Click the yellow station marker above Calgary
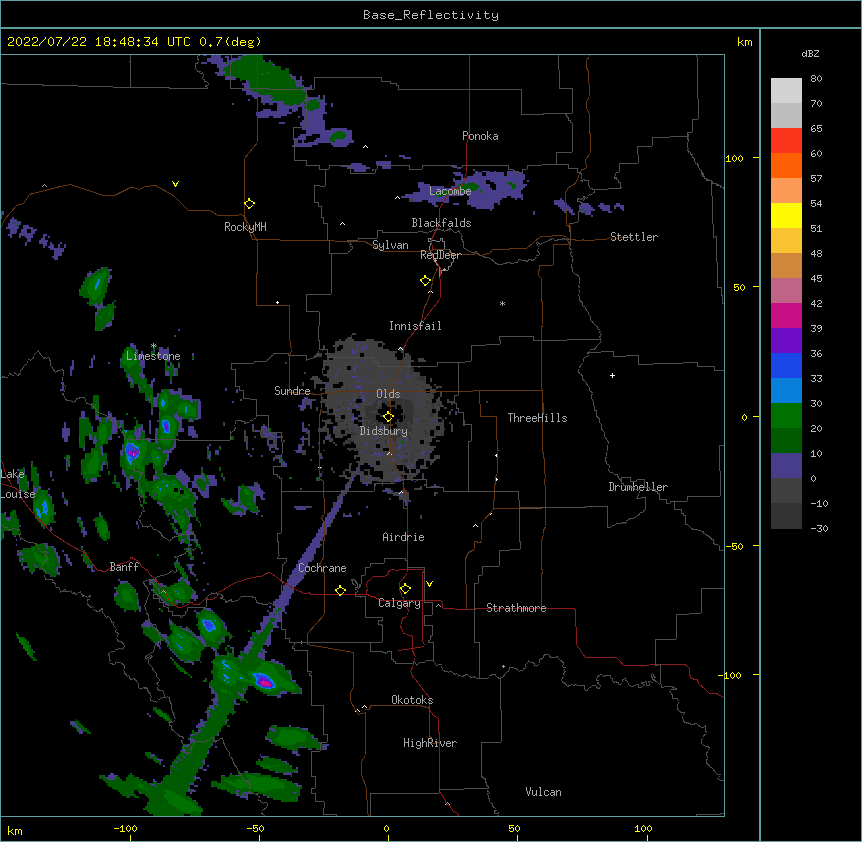 [405, 589]
